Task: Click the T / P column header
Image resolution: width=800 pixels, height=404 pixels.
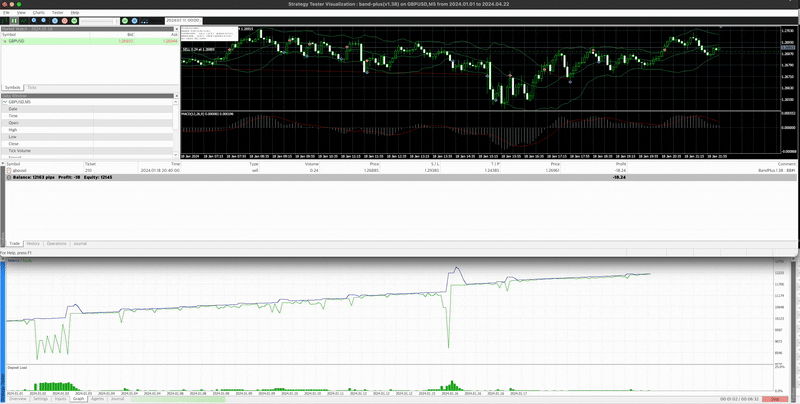Action: (x=496, y=164)
